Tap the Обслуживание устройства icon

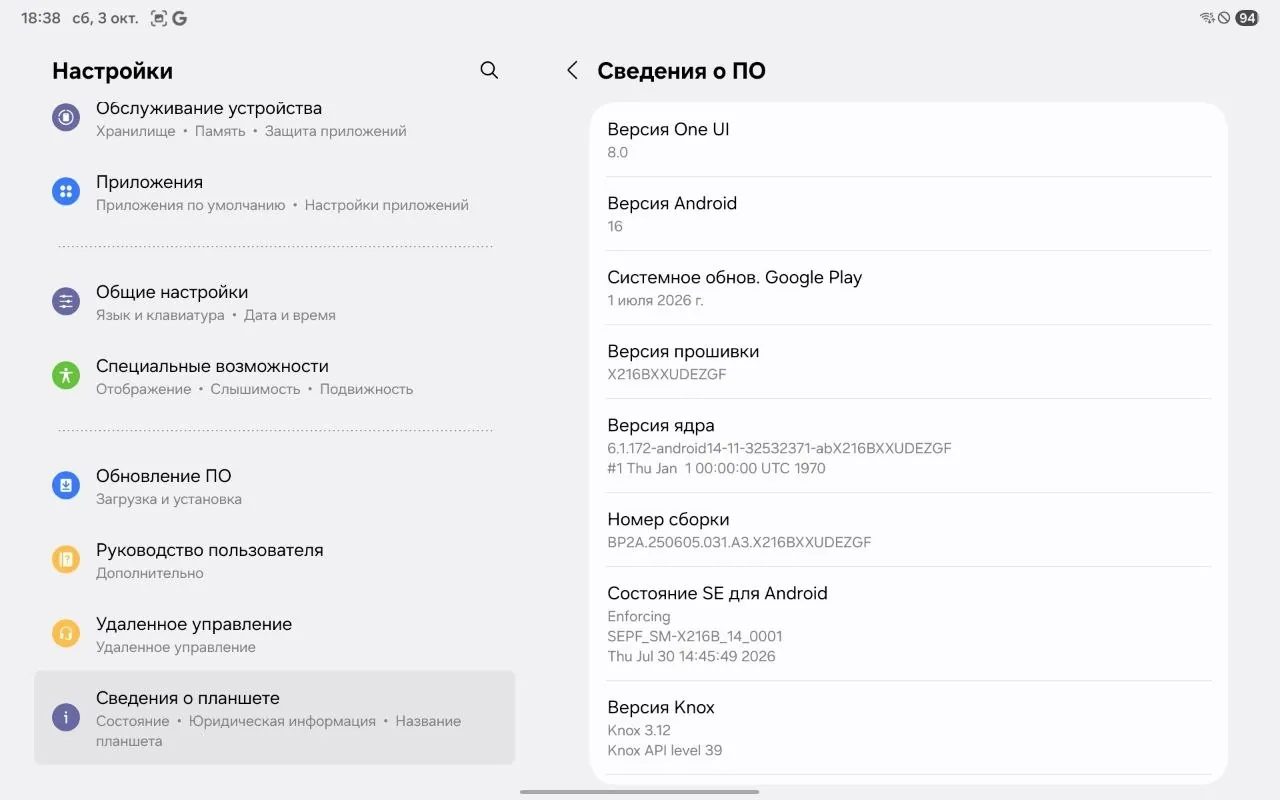(x=66, y=117)
